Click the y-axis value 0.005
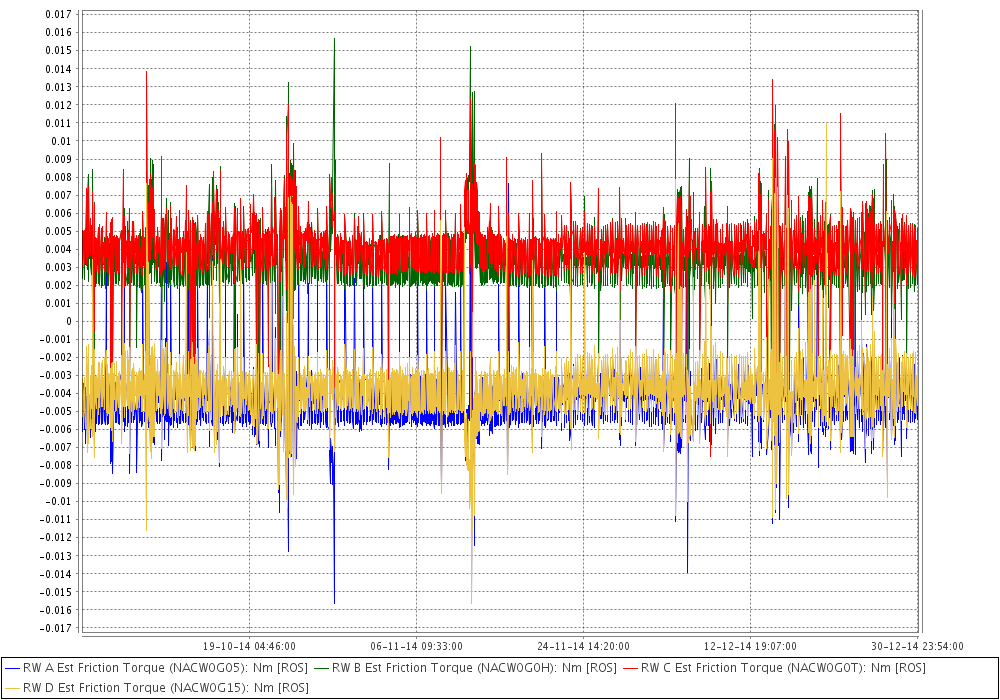The image size is (1000, 700). (x=59, y=231)
